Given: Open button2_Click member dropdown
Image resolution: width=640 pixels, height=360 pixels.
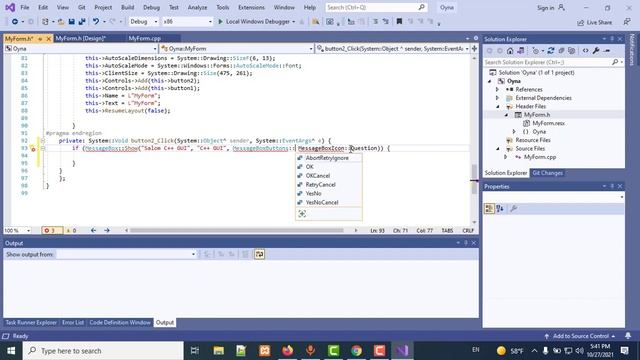Looking at the screenshot, I should point(393,49).
